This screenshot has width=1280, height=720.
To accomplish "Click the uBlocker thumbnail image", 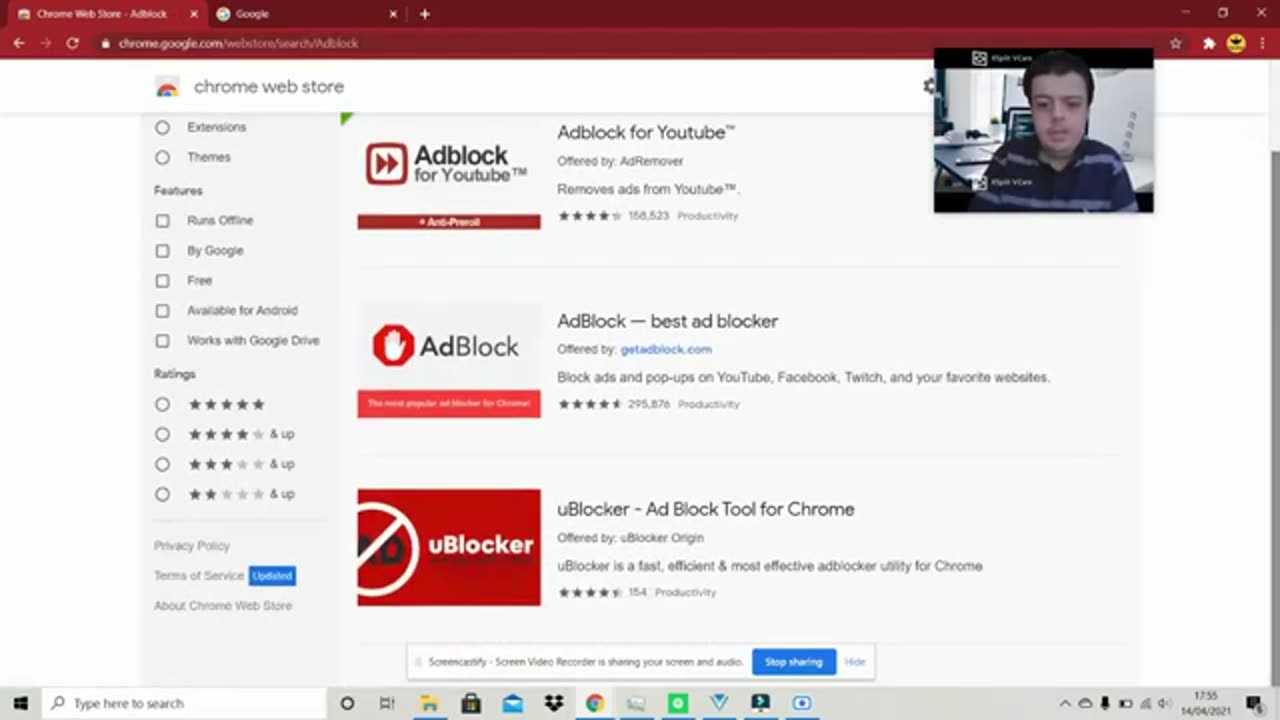I will point(449,547).
